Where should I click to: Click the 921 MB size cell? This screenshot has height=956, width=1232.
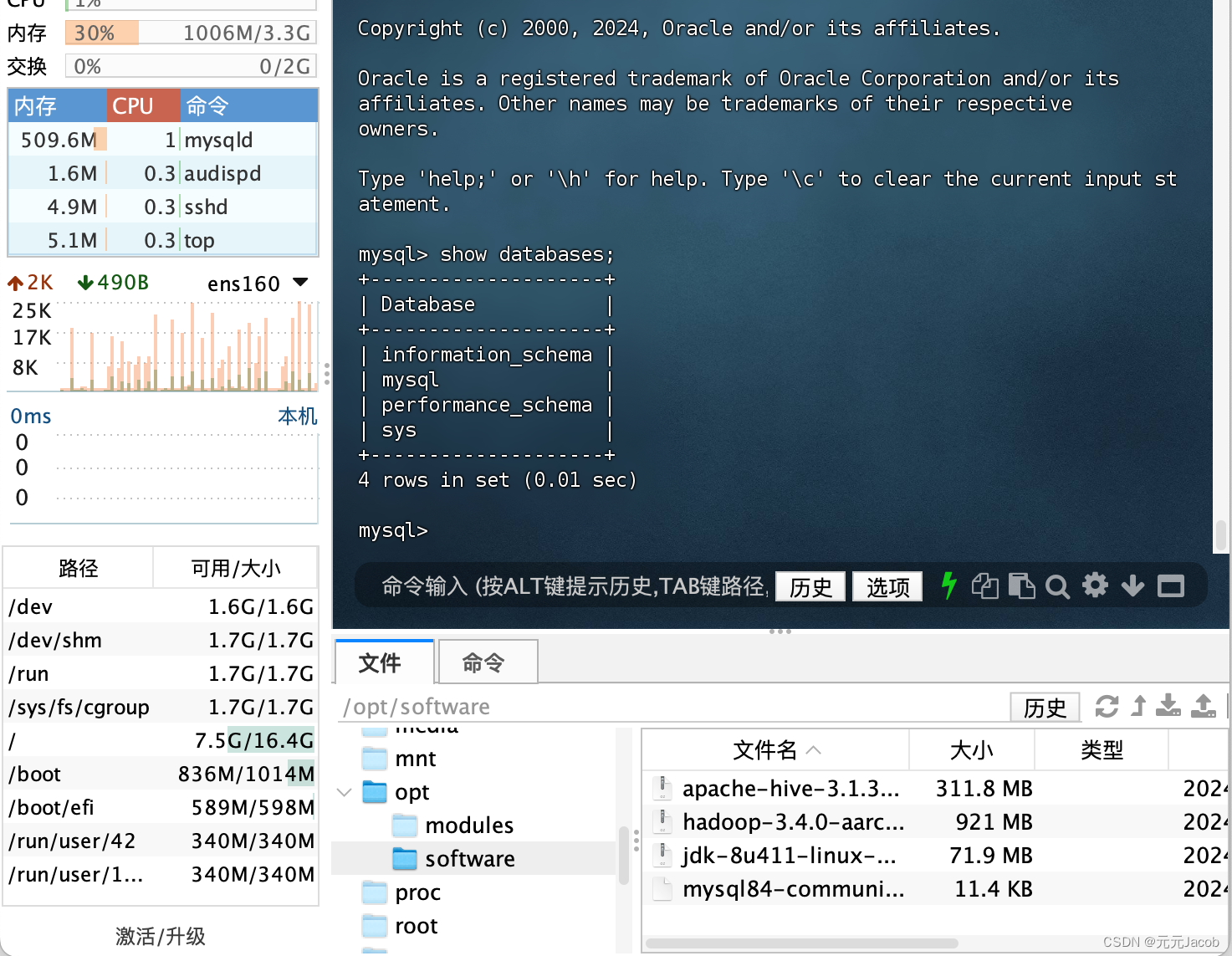pyautogui.click(x=994, y=821)
